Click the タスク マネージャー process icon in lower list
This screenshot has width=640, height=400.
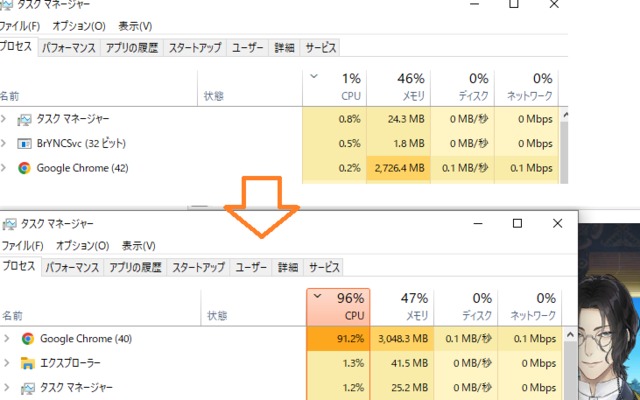[x=28, y=388]
